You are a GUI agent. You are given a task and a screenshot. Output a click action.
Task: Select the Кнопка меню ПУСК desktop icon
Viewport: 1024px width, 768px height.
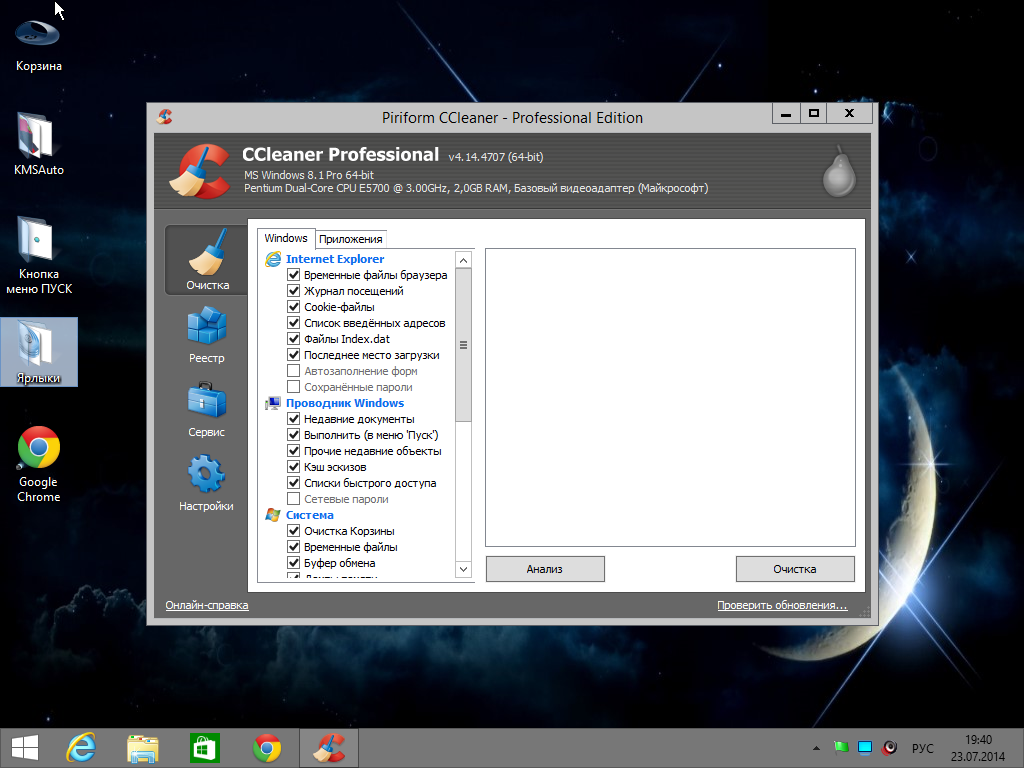tap(39, 255)
